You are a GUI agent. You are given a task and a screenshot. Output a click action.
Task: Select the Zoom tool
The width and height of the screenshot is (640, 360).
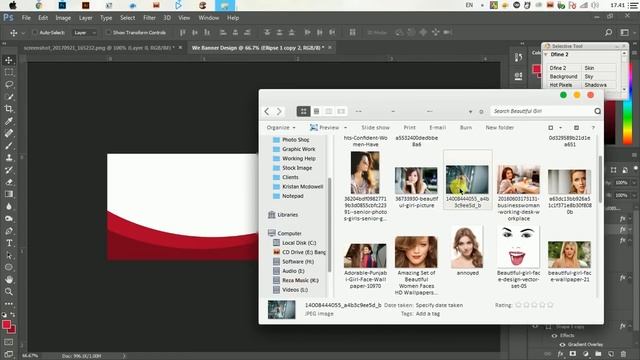(x=9, y=292)
